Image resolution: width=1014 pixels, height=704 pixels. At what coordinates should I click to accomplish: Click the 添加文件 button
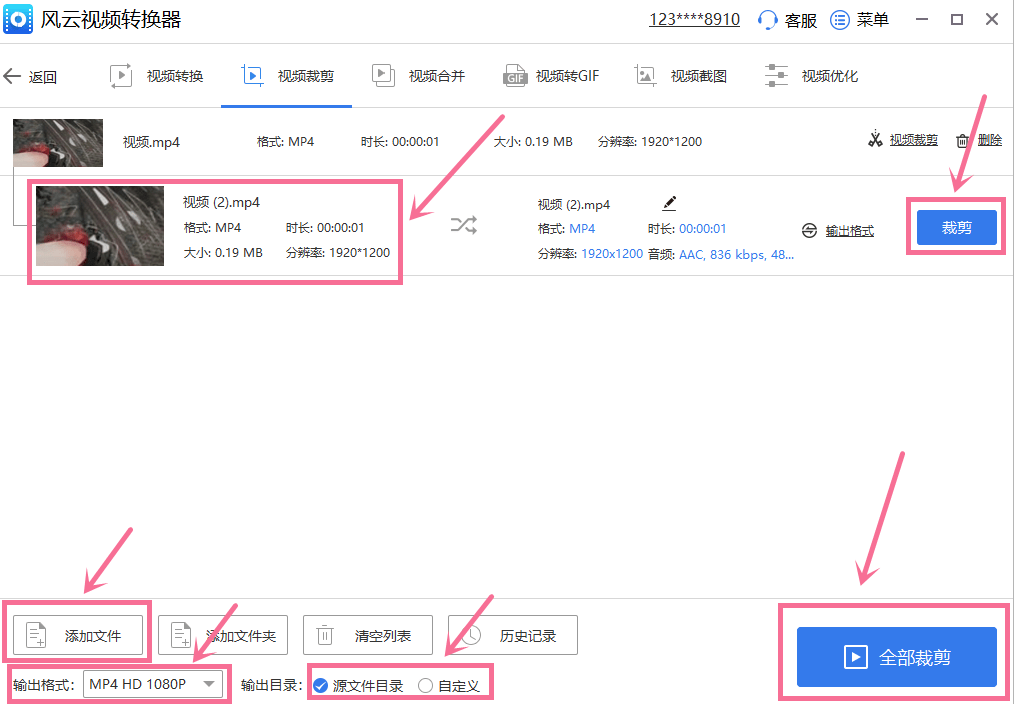(x=78, y=635)
